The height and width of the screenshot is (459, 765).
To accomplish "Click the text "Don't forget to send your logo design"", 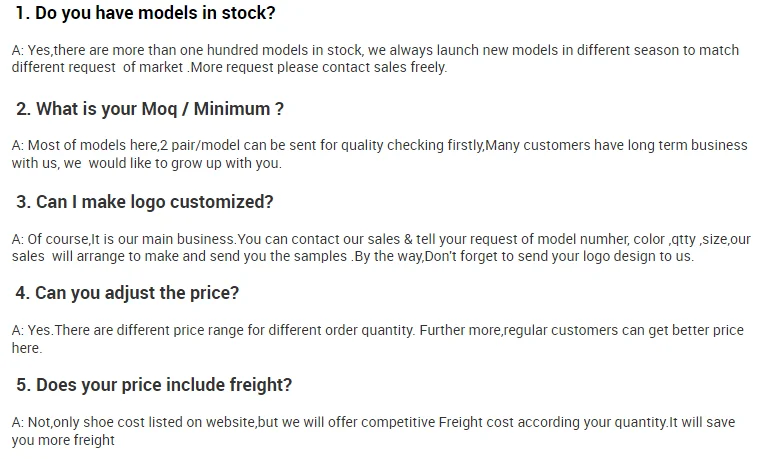I will click(x=545, y=257).
